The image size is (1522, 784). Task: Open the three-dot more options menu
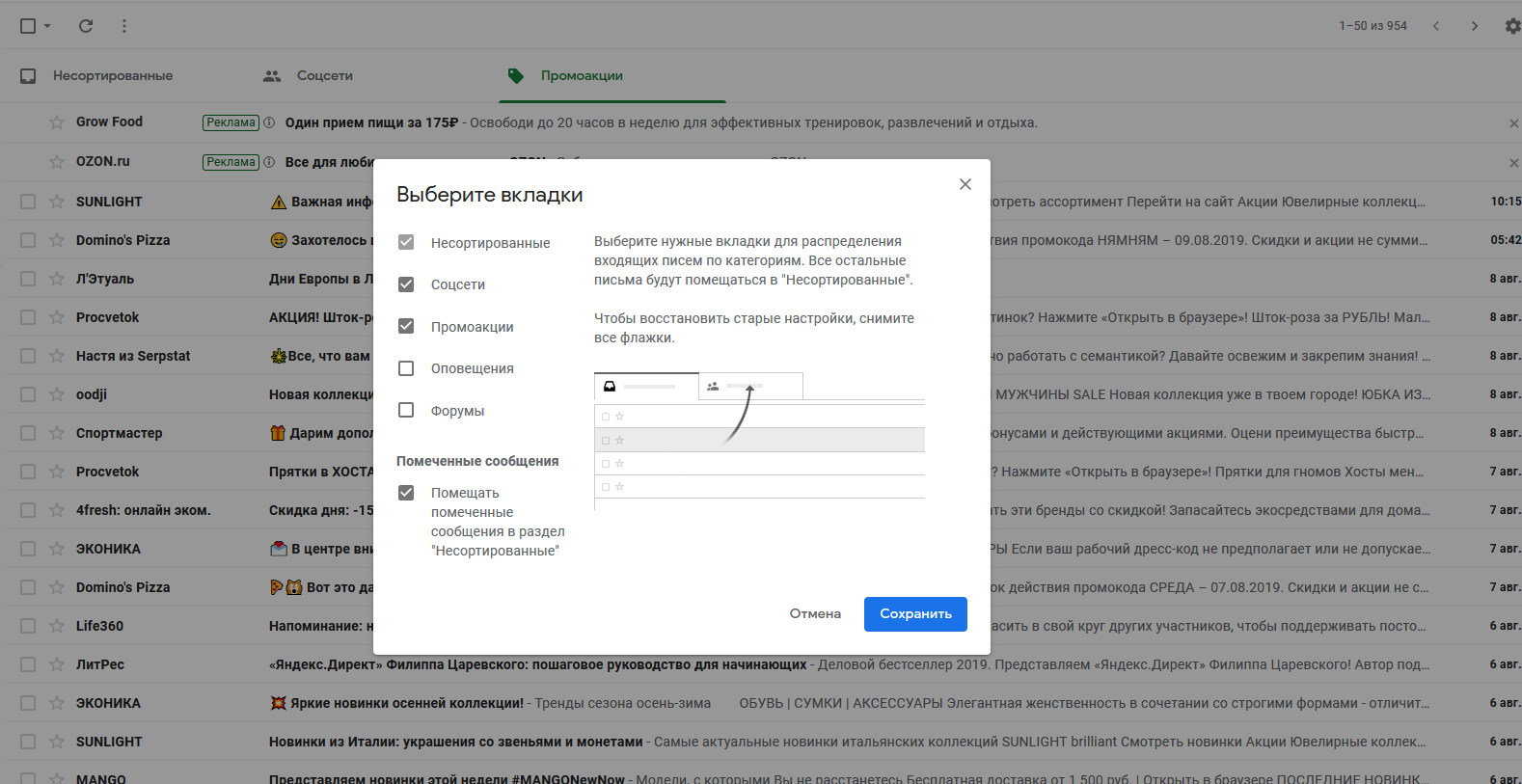(124, 26)
